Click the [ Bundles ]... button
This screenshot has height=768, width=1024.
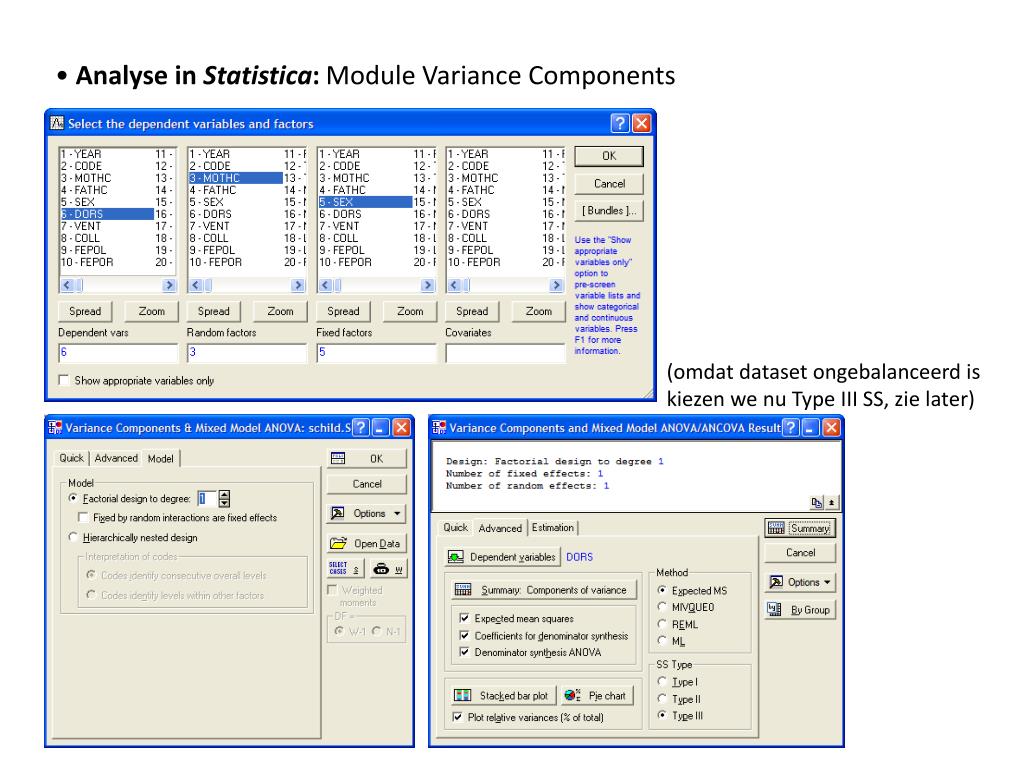(x=609, y=211)
